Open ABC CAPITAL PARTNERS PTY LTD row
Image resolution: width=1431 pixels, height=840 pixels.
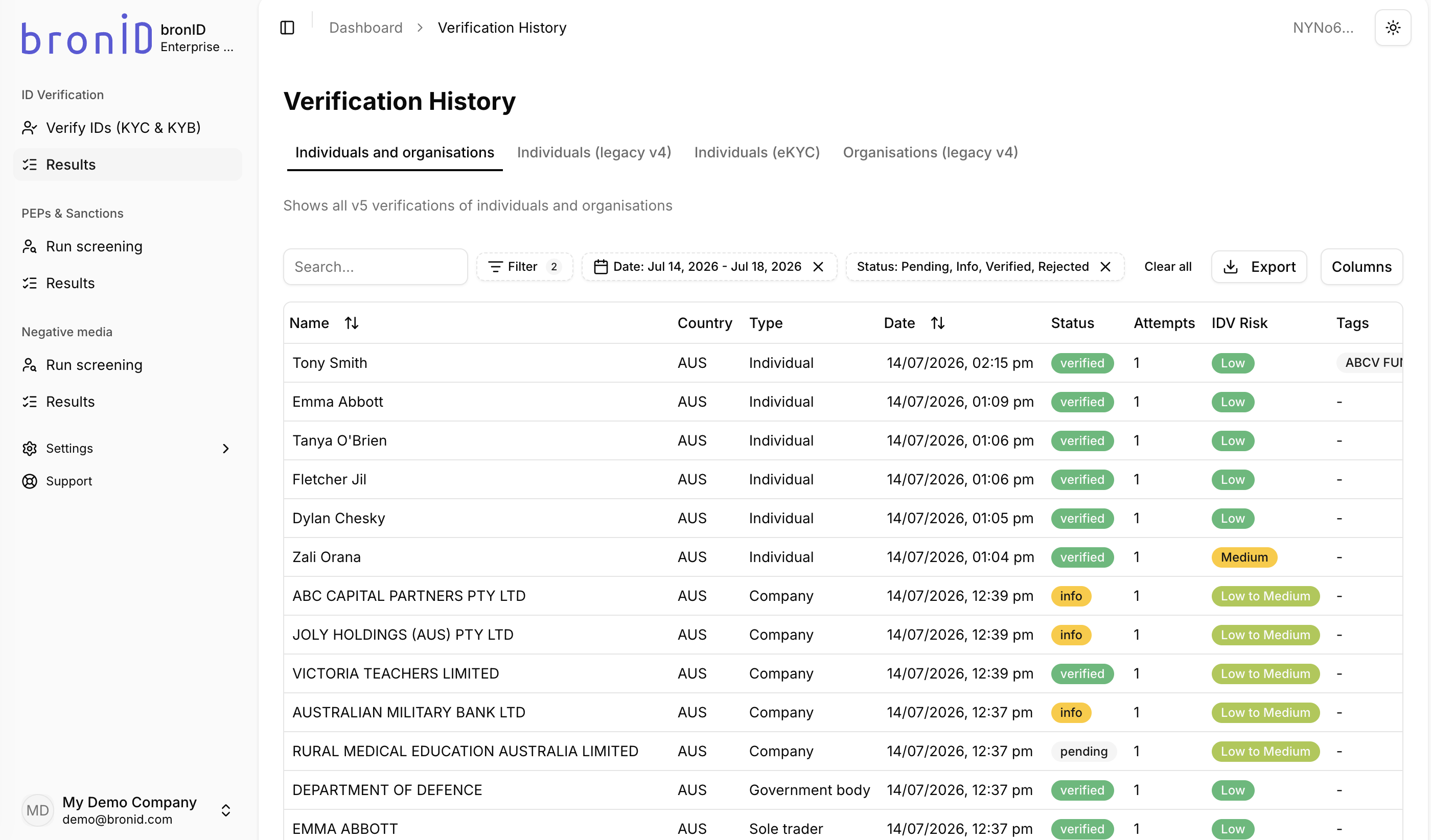(x=843, y=596)
